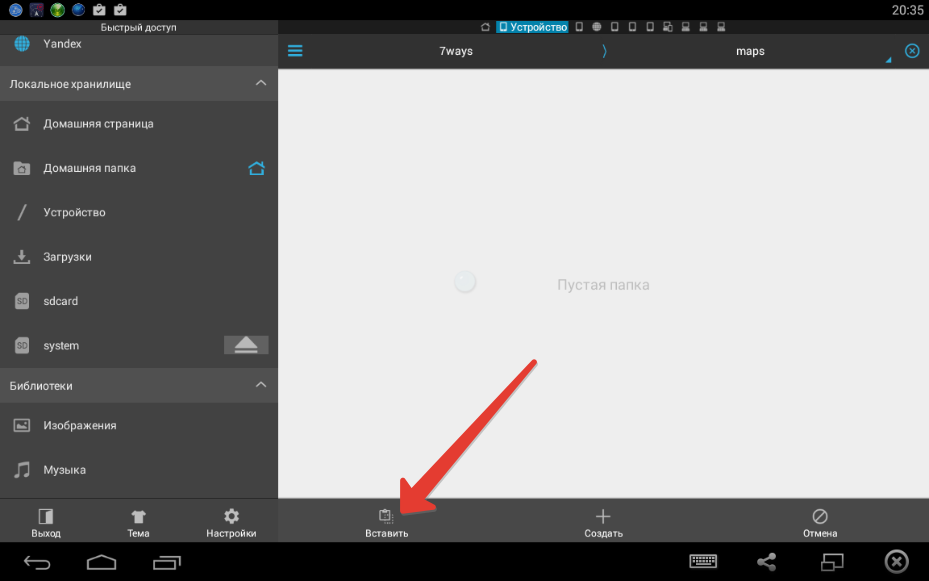This screenshot has height=581, width=929.
Task: Tap the multi-device icon in the window strip
Action: [668, 27]
